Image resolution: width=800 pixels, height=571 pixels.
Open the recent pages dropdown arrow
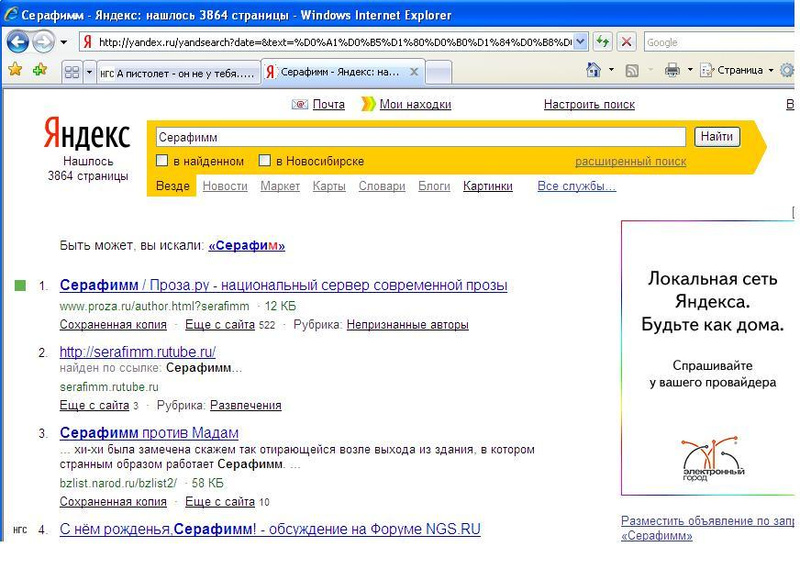point(64,42)
